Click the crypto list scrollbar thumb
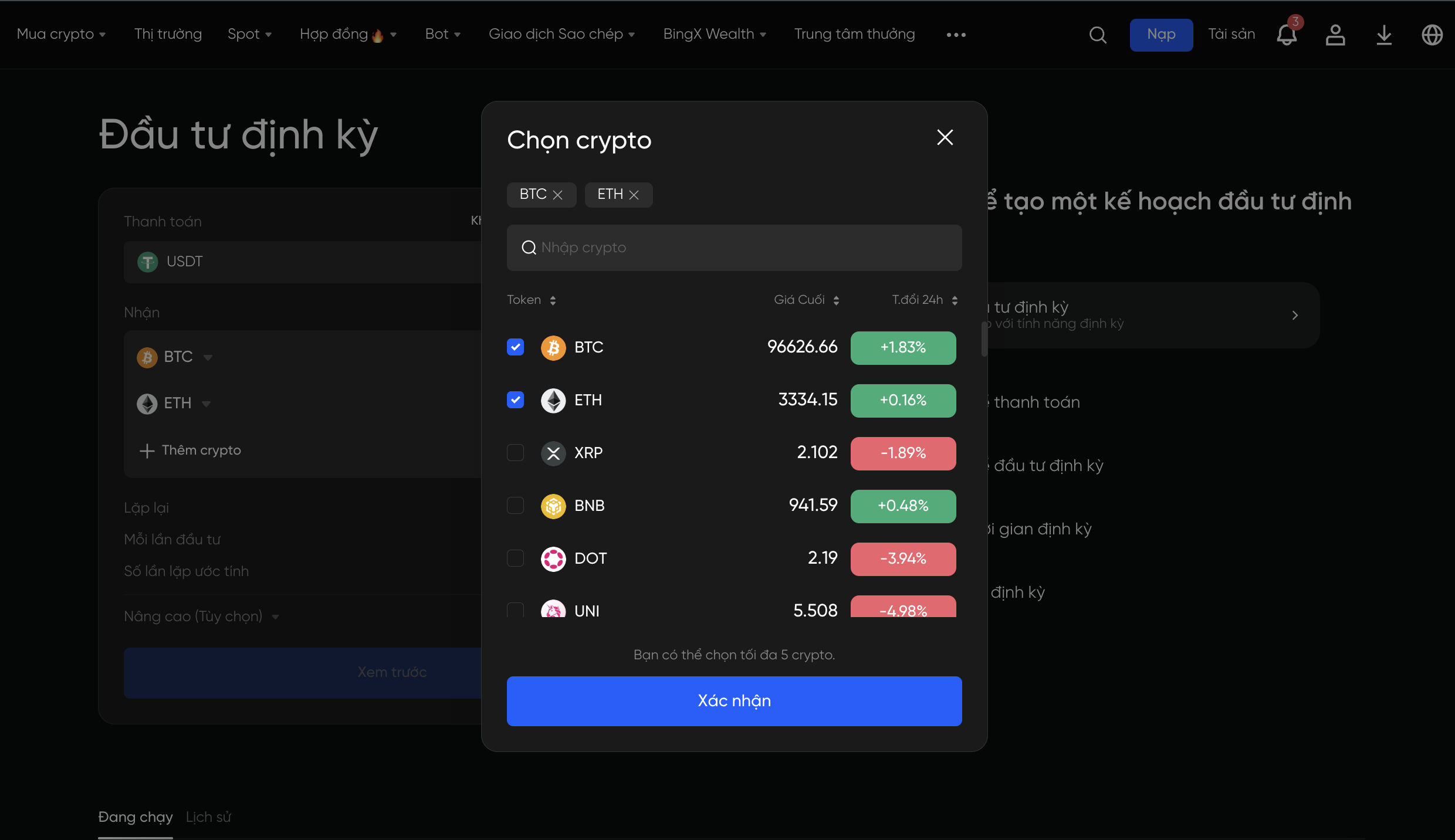This screenshot has width=1455, height=840. 984,339
